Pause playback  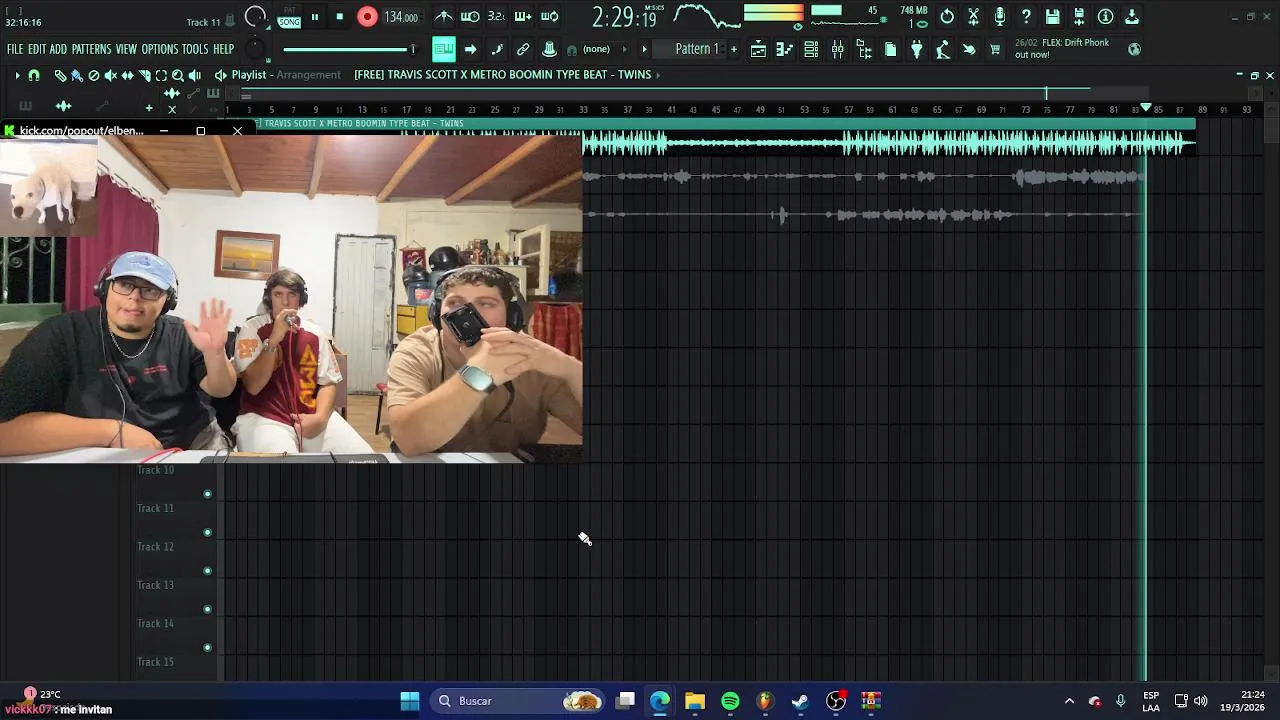click(x=315, y=16)
